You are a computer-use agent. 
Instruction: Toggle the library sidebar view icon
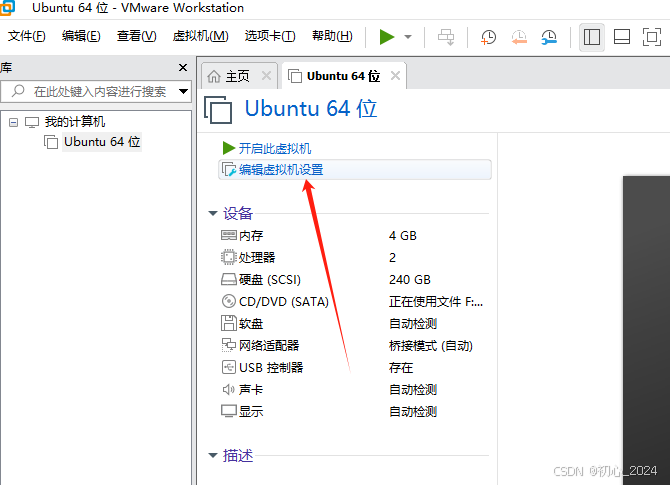(592, 37)
